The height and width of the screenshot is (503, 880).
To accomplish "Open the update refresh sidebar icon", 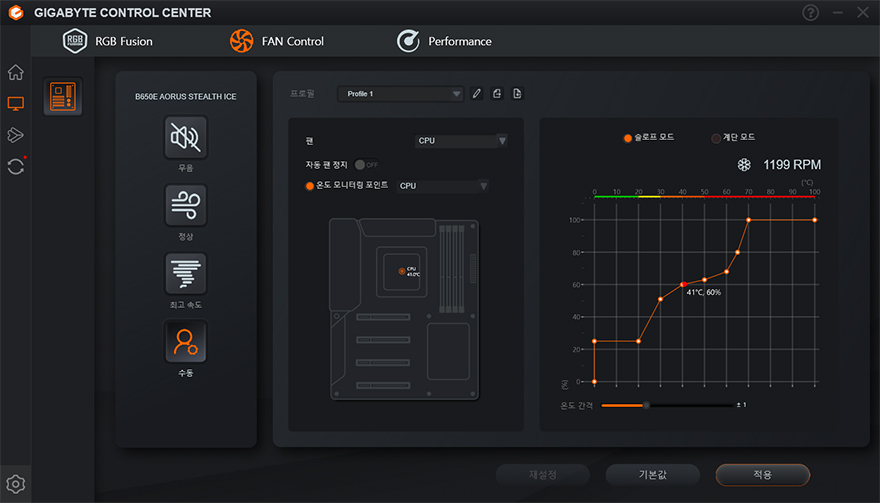I will [16, 166].
